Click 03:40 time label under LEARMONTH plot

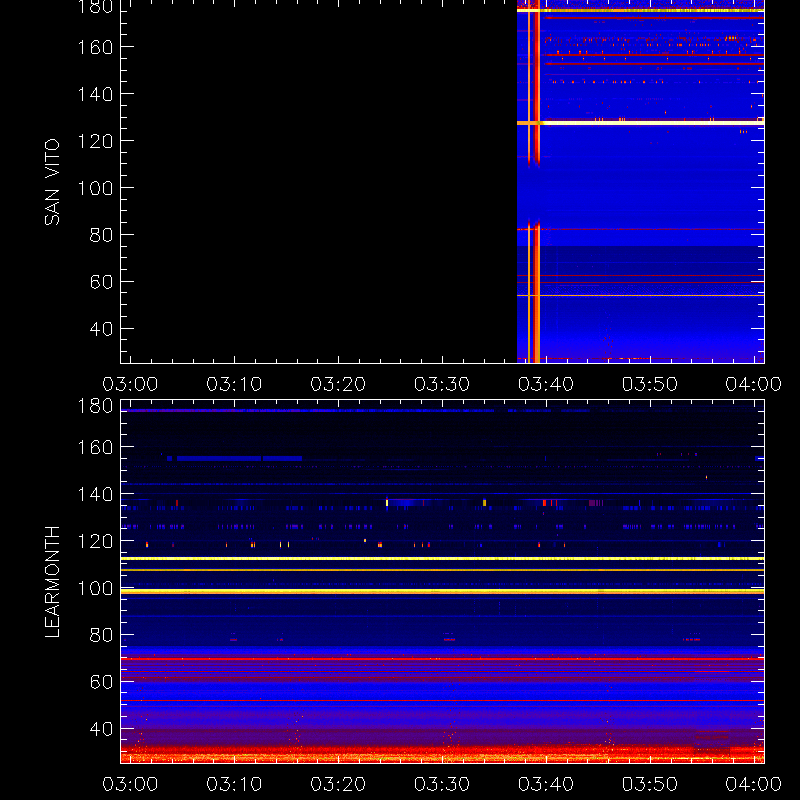546,784
